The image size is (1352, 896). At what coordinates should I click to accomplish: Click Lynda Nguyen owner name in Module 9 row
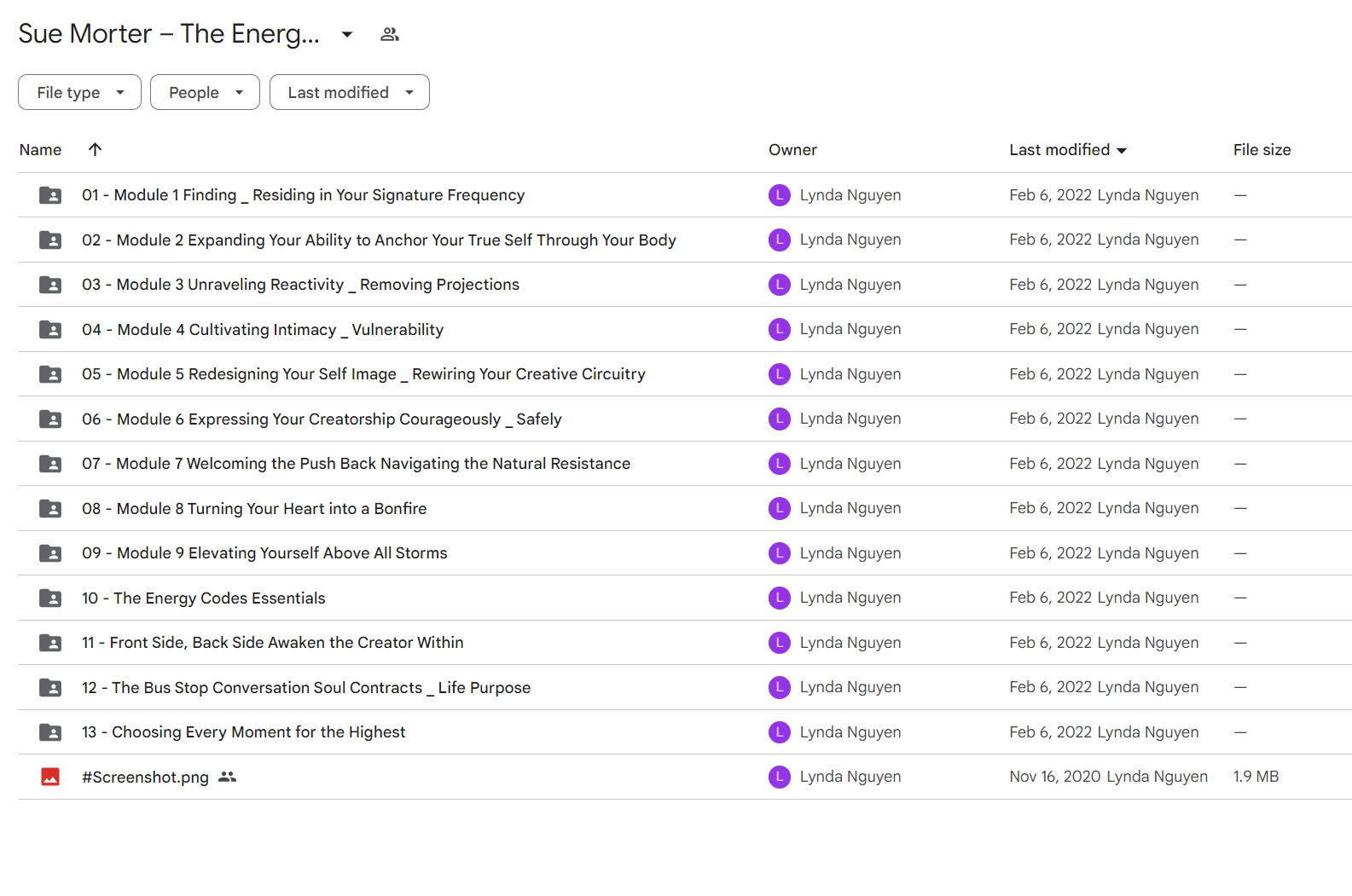[x=850, y=553]
